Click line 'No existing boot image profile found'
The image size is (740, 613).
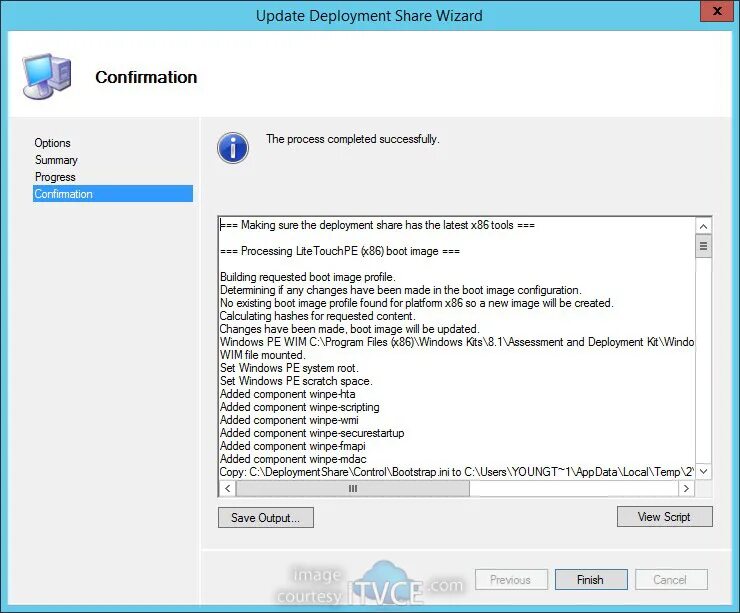point(417,303)
